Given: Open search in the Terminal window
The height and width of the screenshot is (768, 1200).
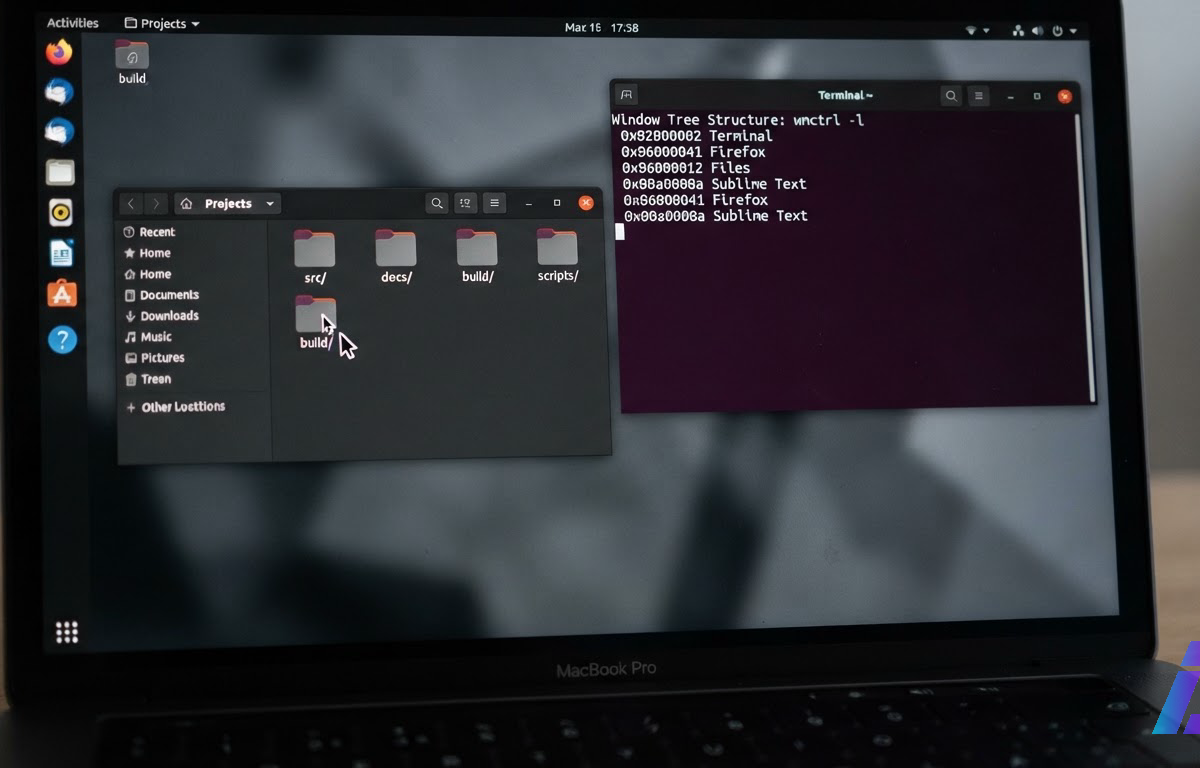Looking at the screenshot, I should (x=951, y=96).
